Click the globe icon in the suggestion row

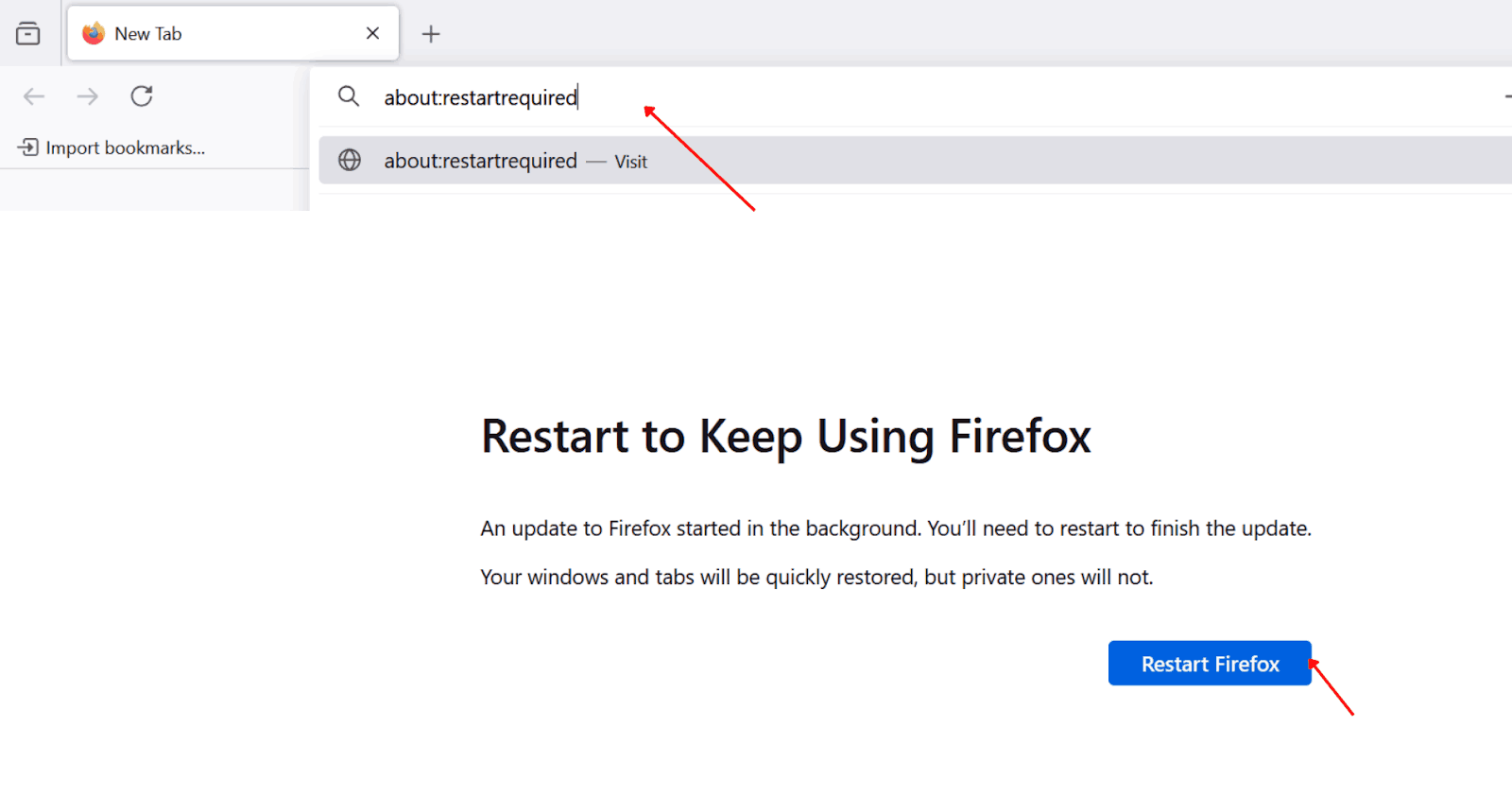click(350, 161)
